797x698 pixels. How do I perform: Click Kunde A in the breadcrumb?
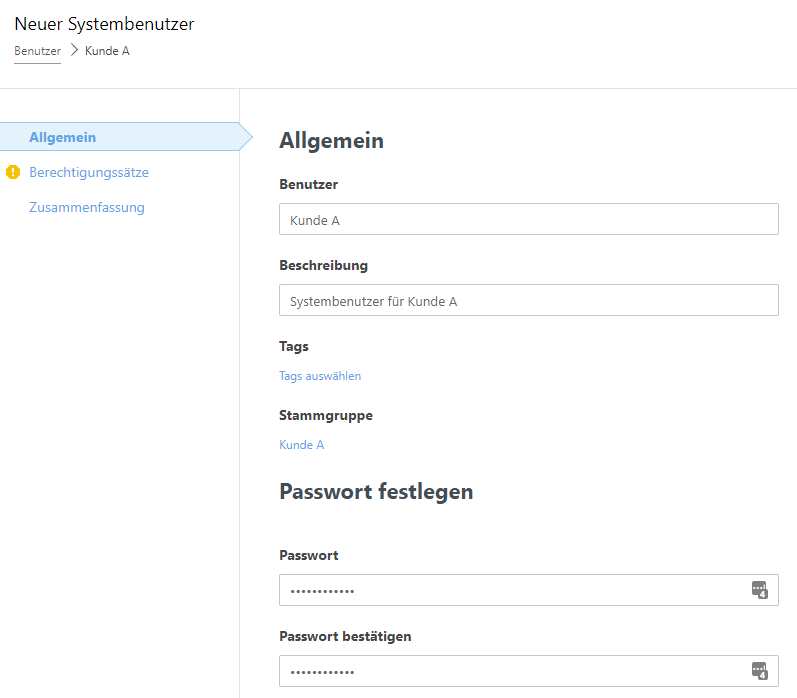point(107,51)
